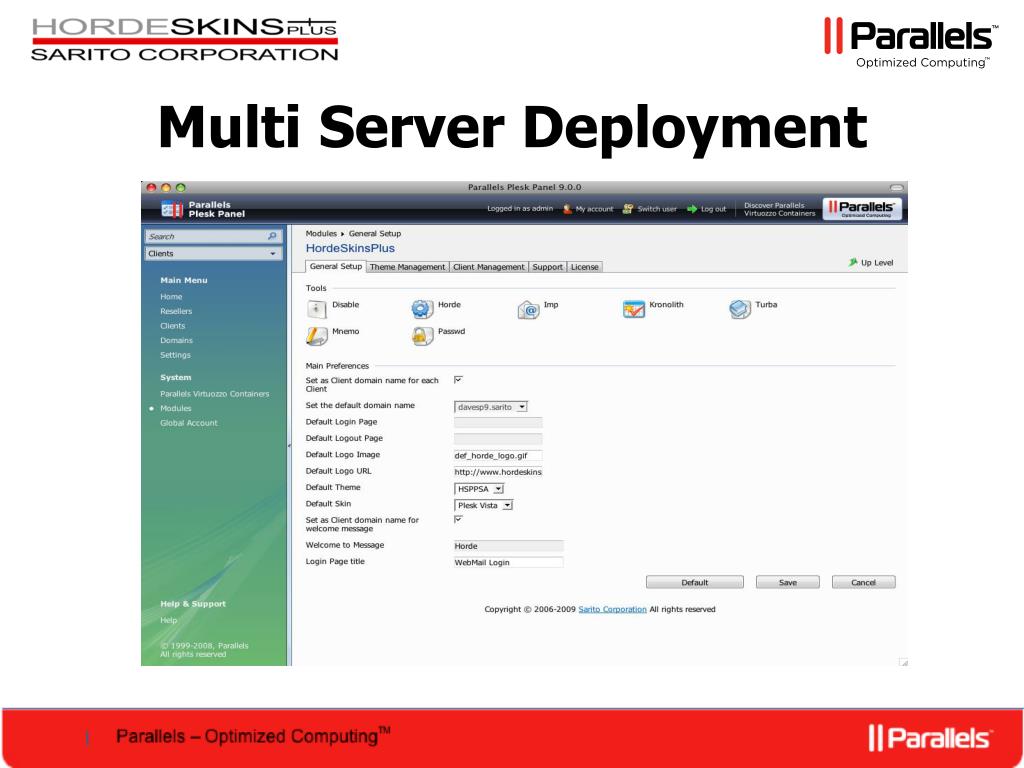The width and height of the screenshot is (1024, 768).
Task: Open Settings in Main Menu
Action: click(x=176, y=355)
